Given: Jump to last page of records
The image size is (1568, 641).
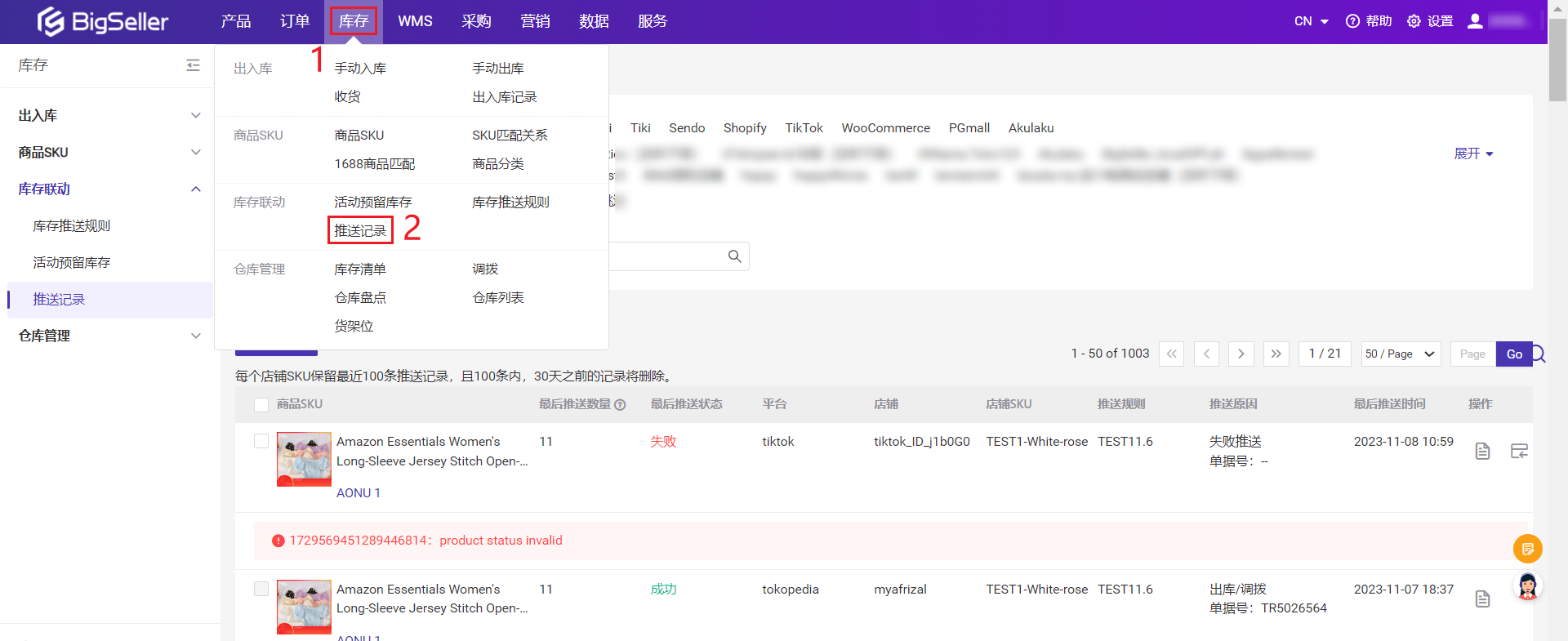Looking at the screenshot, I should coord(1276,354).
